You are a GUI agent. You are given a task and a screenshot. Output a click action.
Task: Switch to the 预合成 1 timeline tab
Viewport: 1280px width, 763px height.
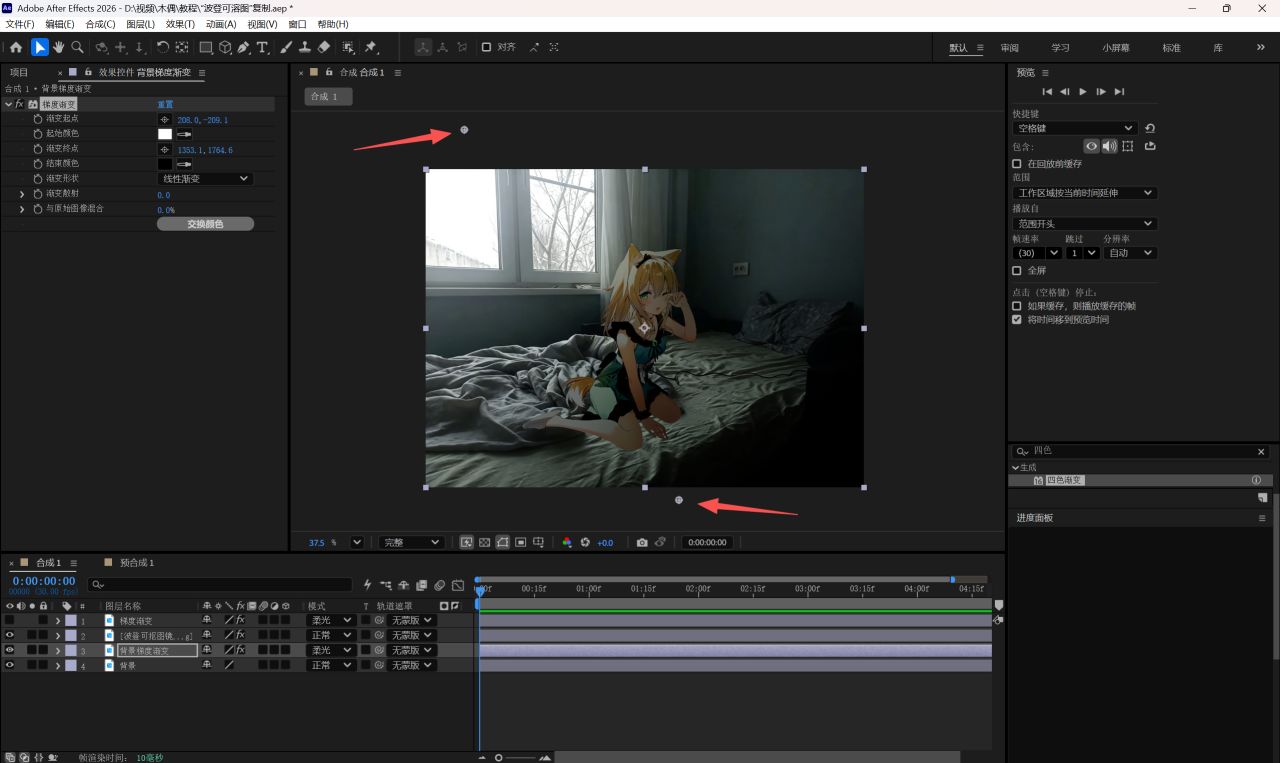137,563
